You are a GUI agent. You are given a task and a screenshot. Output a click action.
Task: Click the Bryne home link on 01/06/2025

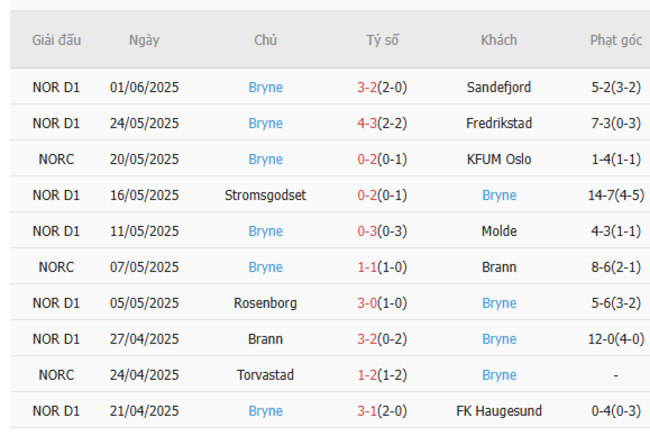point(265,87)
